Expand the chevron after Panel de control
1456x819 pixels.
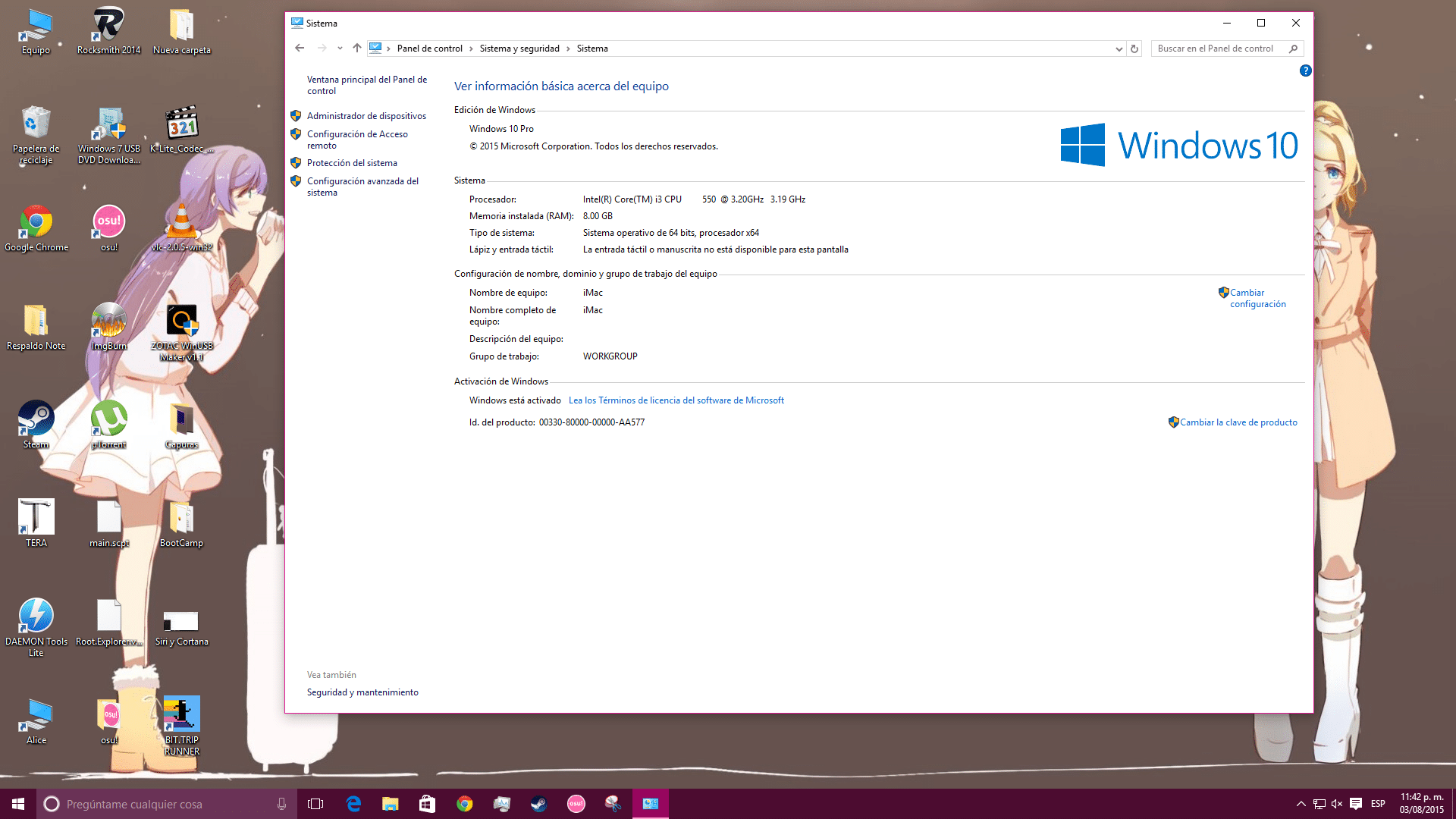click(x=471, y=49)
